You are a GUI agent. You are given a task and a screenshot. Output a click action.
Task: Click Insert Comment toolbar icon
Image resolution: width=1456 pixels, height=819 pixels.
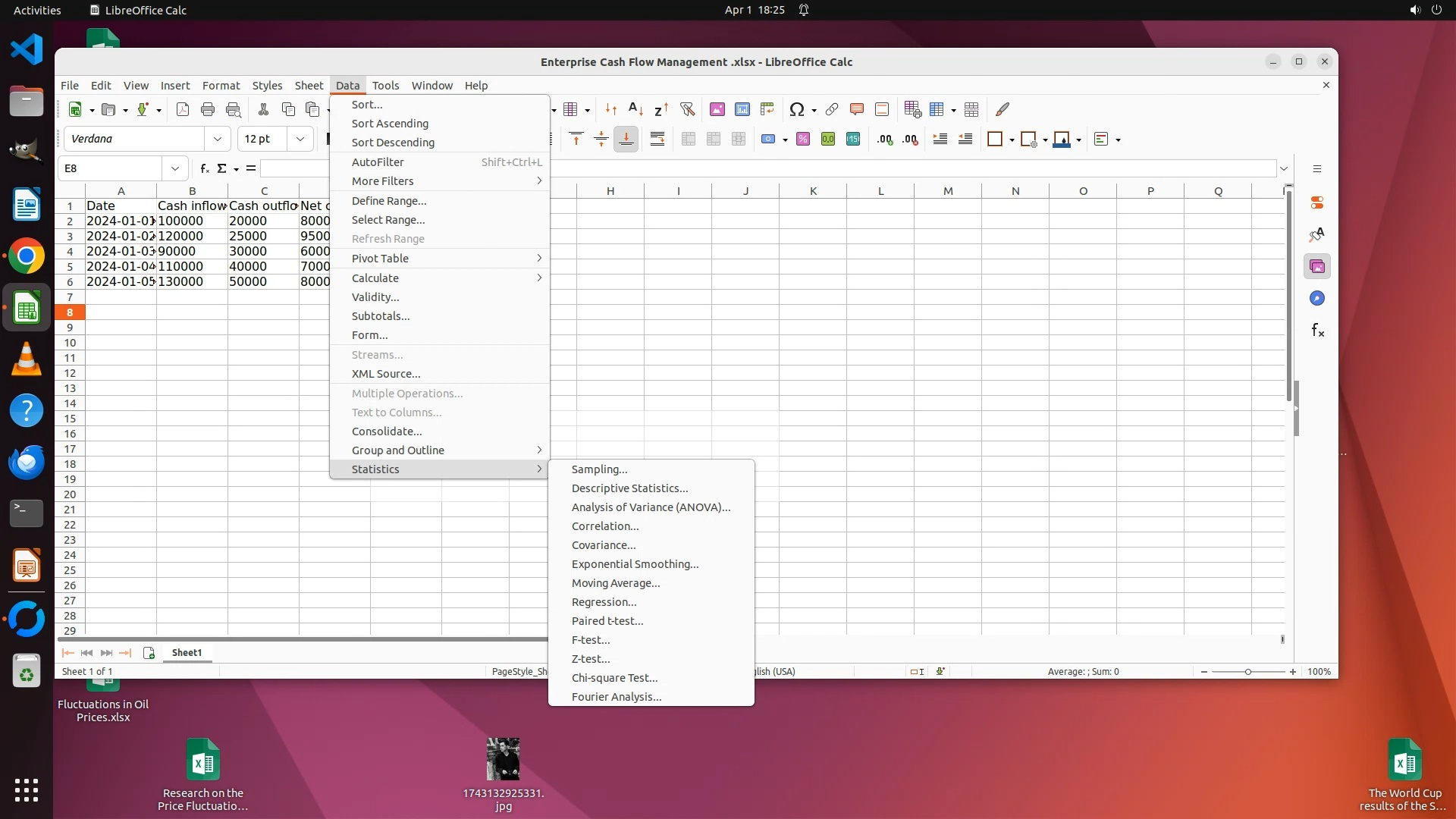(x=857, y=109)
